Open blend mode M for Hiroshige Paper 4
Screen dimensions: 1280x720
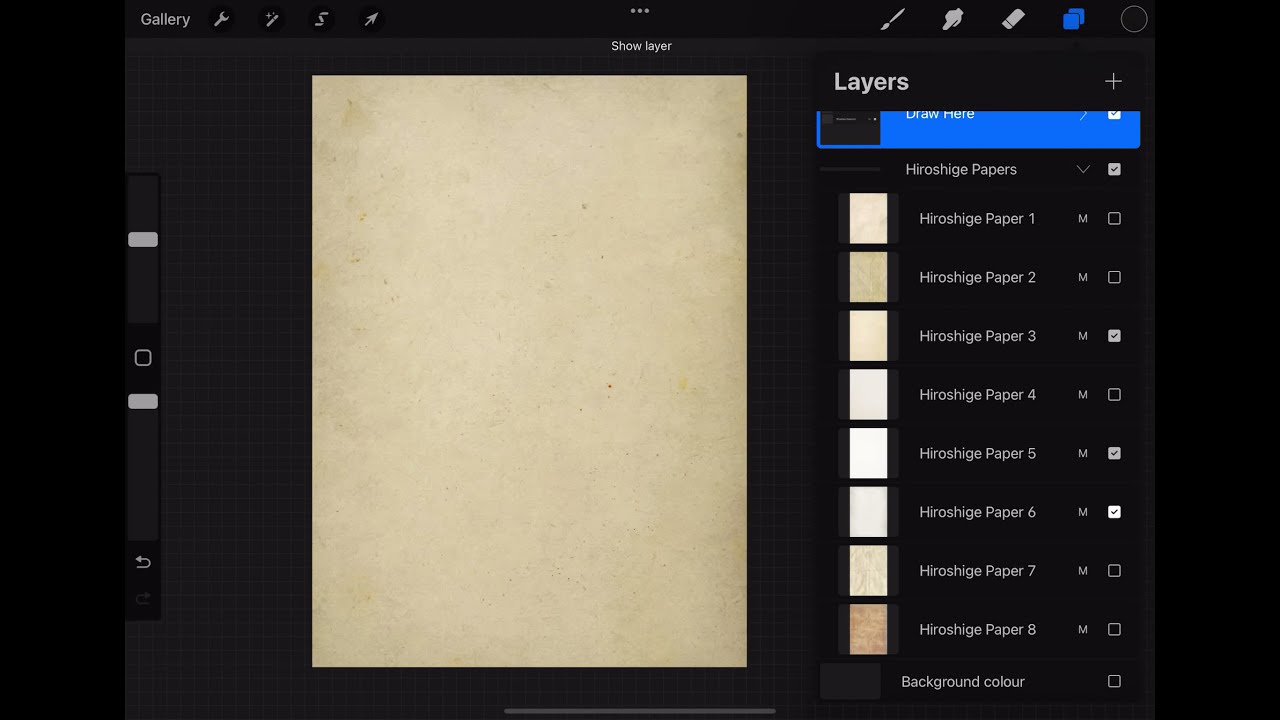coord(1083,395)
